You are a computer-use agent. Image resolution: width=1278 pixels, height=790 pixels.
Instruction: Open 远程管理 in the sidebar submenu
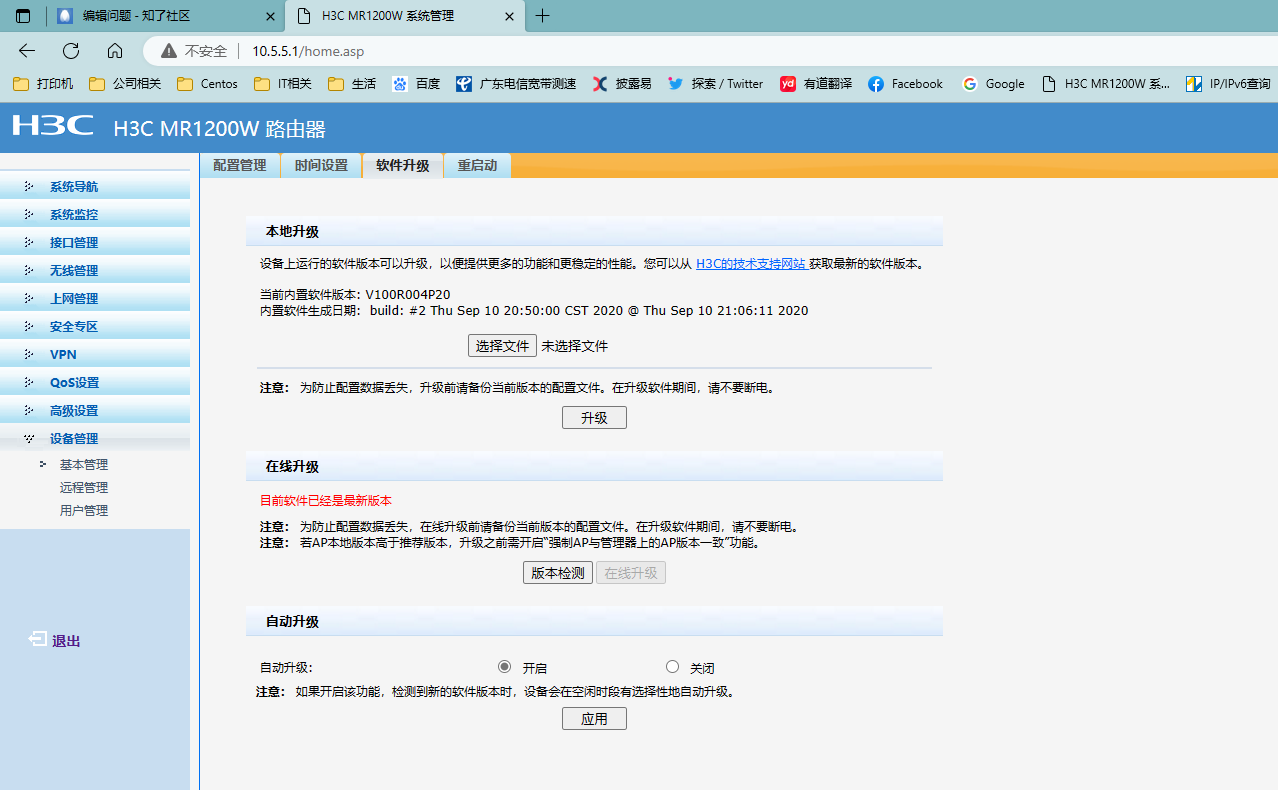point(84,488)
